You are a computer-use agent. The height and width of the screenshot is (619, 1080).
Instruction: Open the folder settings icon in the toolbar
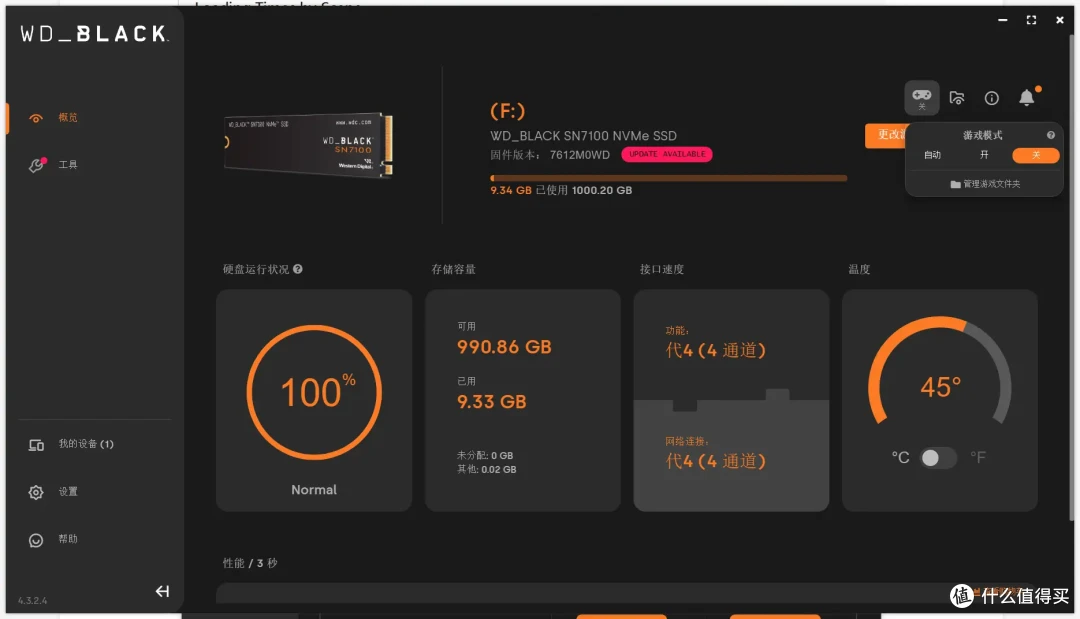point(957,98)
